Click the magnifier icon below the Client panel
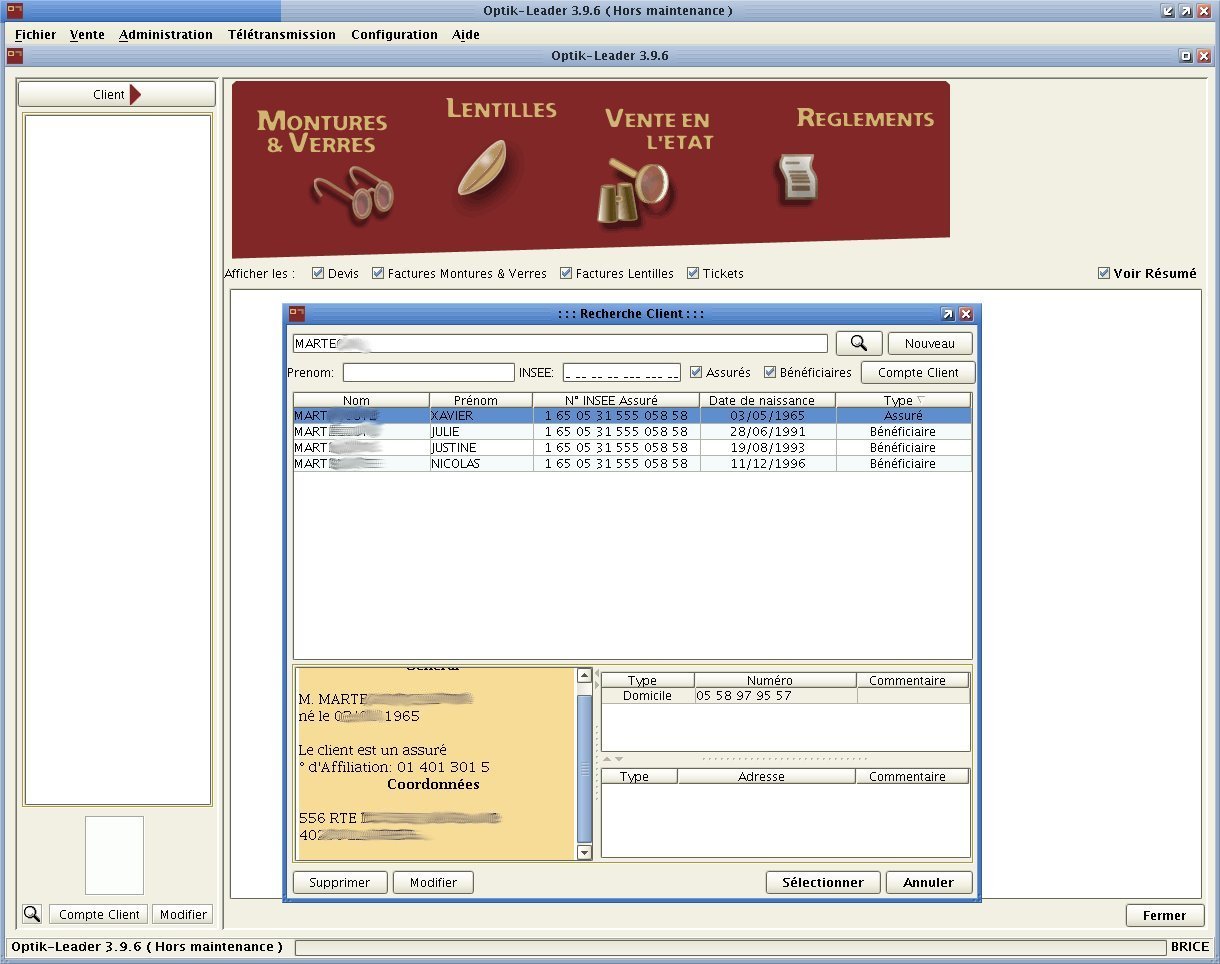The width and height of the screenshot is (1220, 964). (x=32, y=914)
